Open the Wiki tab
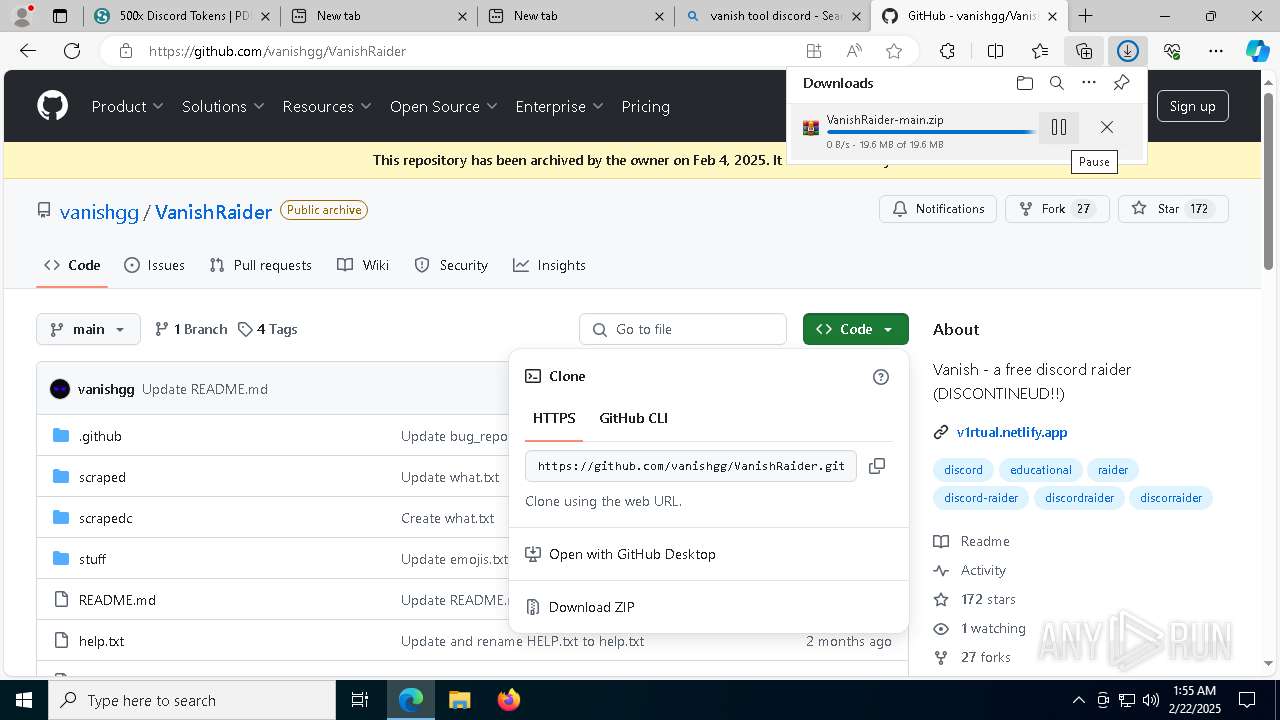This screenshot has width=1280, height=720. (x=363, y=265)
